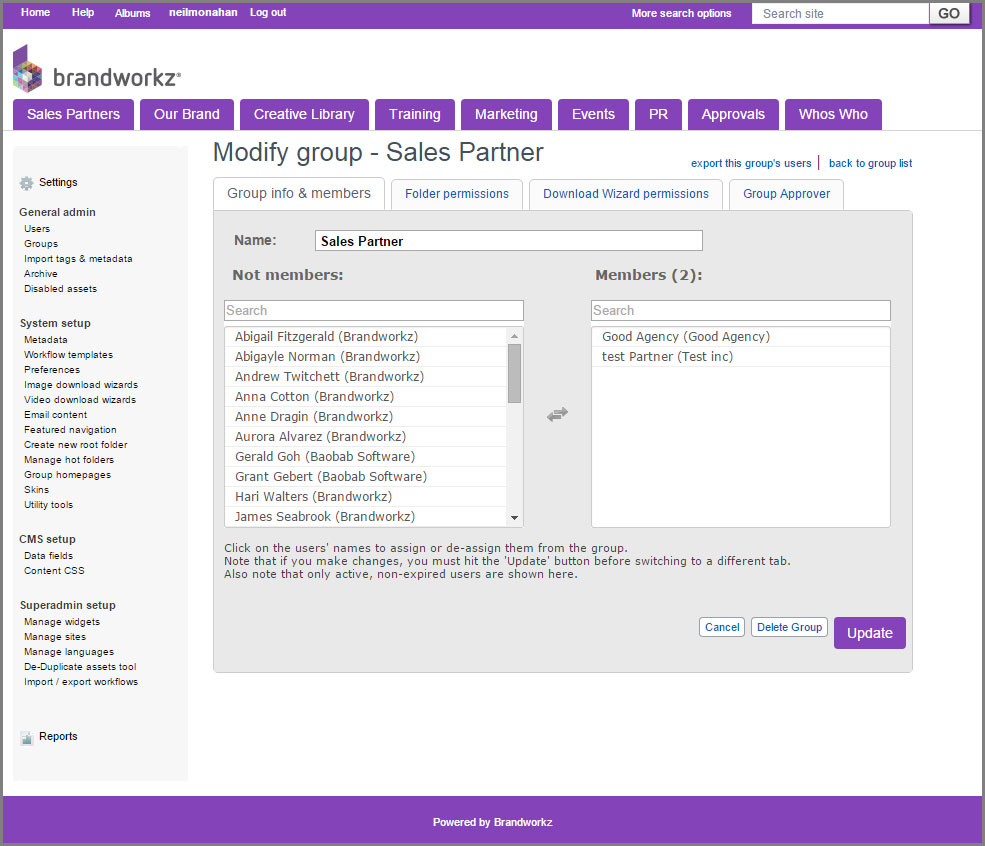Click the GO search button
This screenshot has width=985, height=846.
click(949, 14)
